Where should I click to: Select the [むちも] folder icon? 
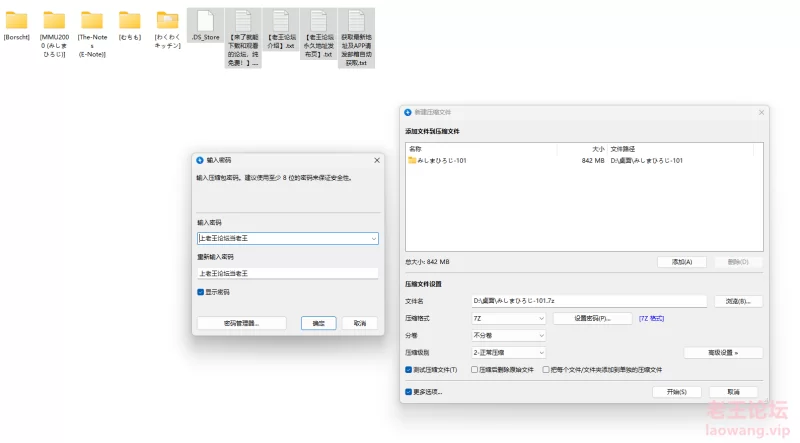pyautogui.click(x=130, y=20)
